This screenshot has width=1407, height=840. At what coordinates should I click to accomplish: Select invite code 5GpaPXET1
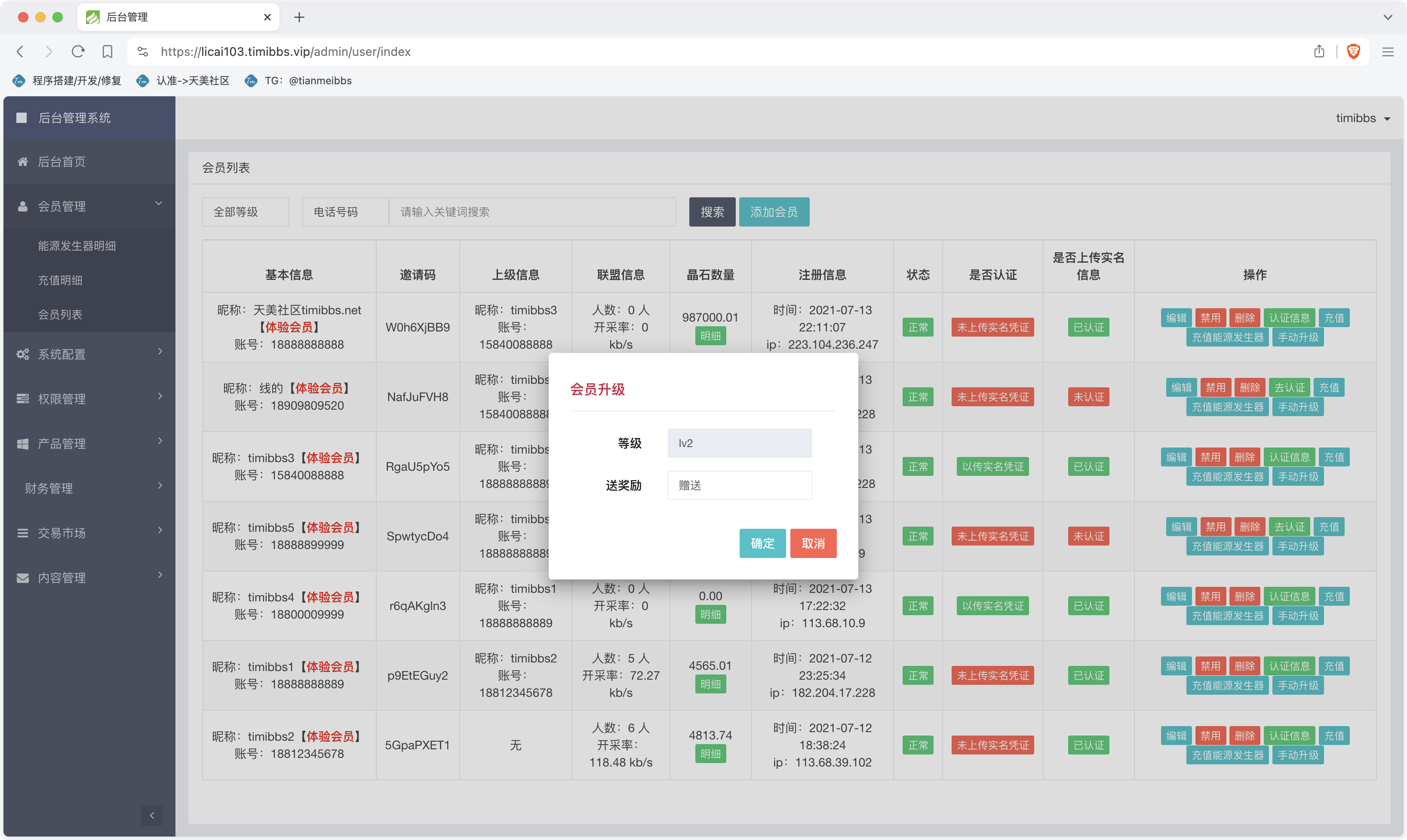coord(418,745)
